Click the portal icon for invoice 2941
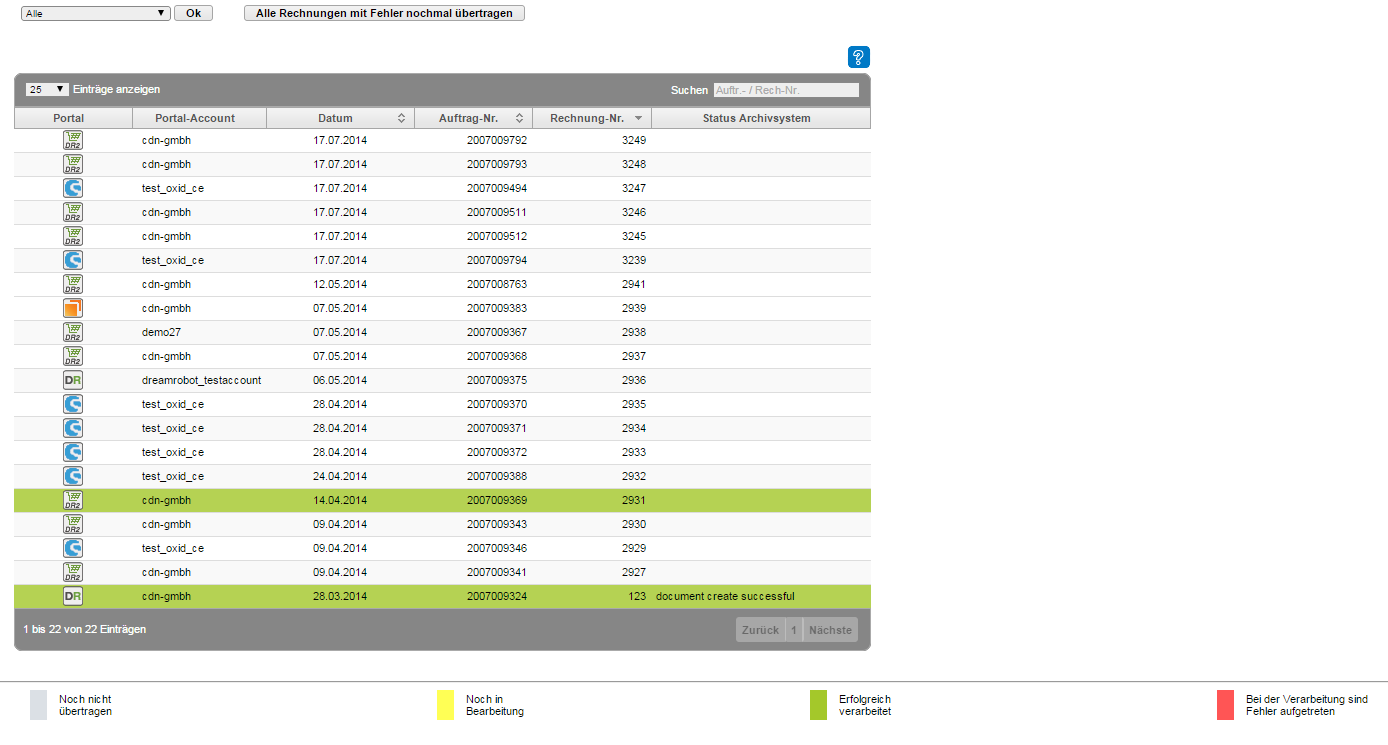The image size is (1388, 745). click(73, 284)
